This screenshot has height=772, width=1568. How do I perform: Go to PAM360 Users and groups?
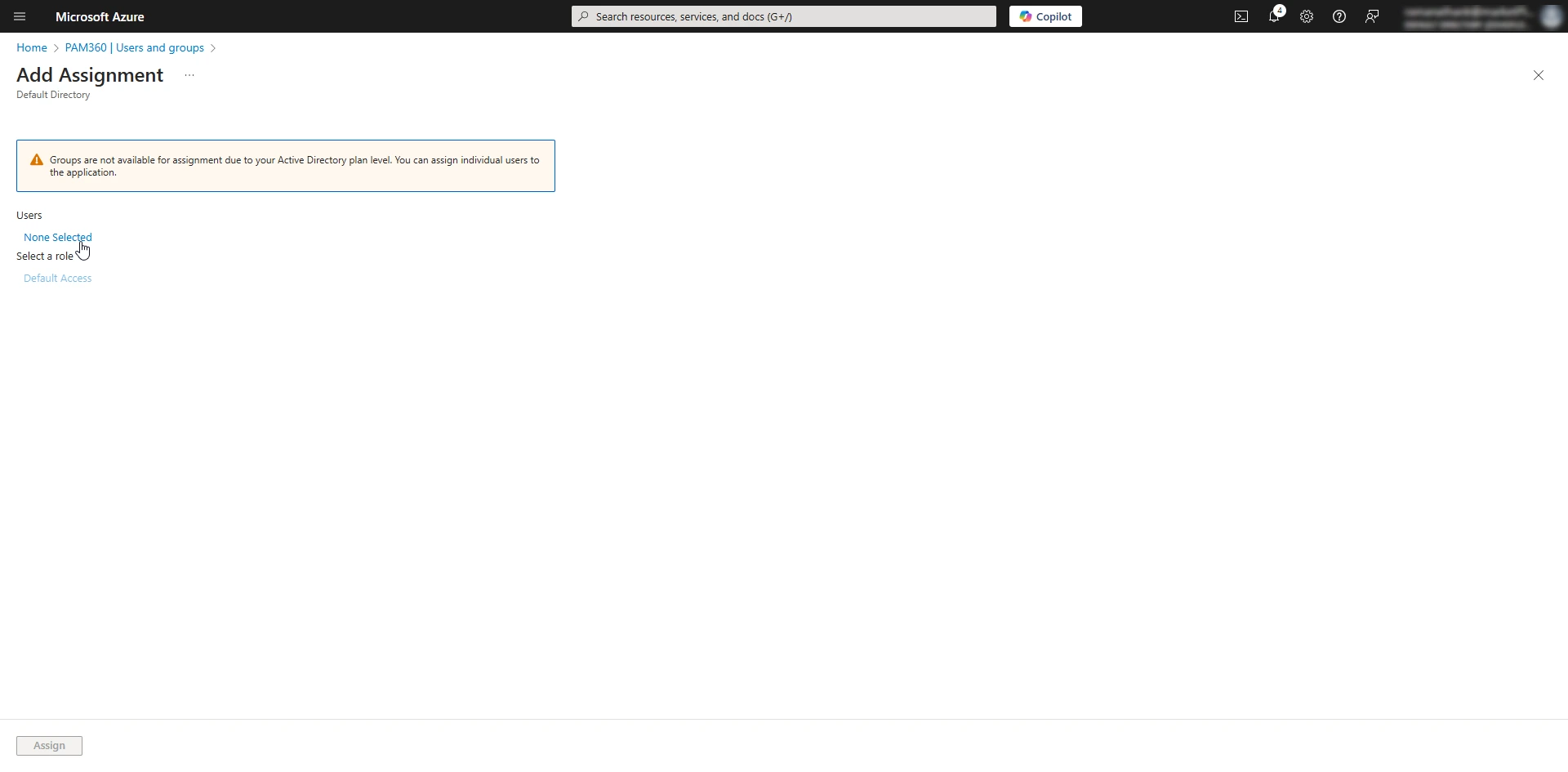(134, 47)
